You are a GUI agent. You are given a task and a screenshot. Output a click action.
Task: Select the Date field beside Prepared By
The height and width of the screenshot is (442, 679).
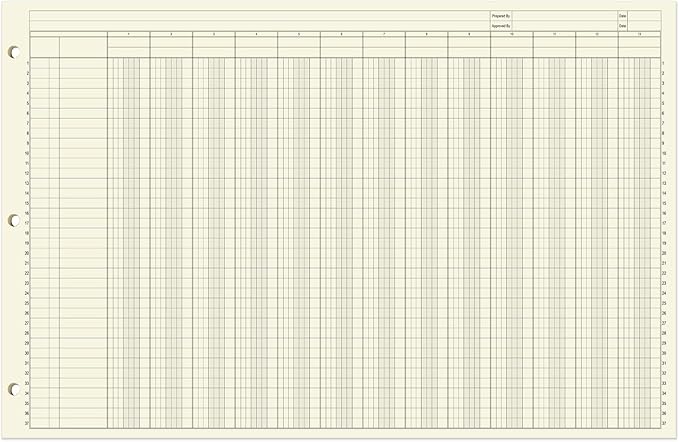(645, 16)
